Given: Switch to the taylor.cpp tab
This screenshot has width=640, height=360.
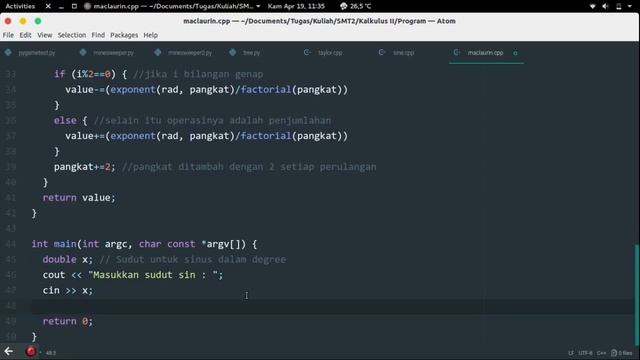Looking at the screenshot, I should (330, 53).
